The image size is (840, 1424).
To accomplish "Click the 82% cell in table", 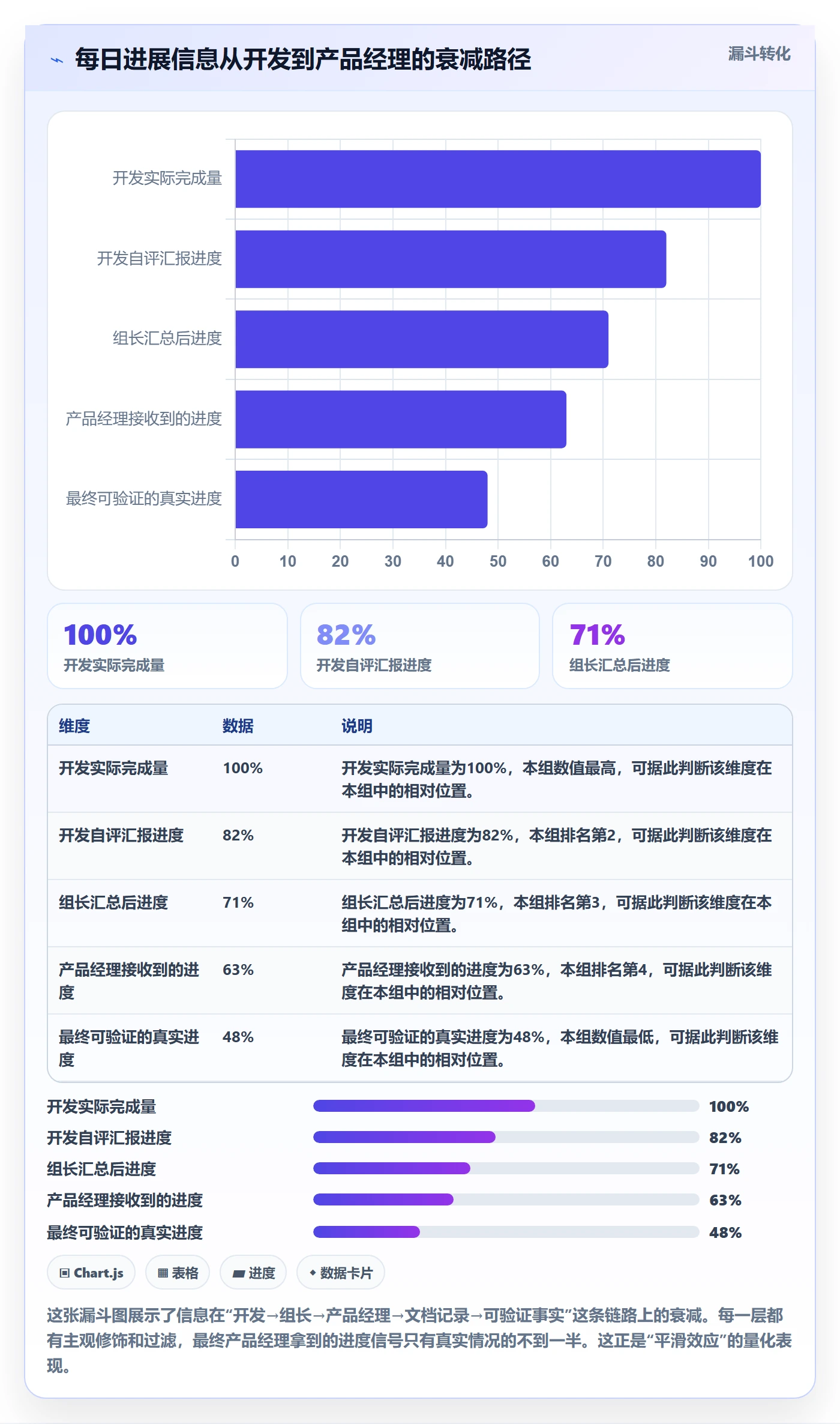I will (238, 835).
